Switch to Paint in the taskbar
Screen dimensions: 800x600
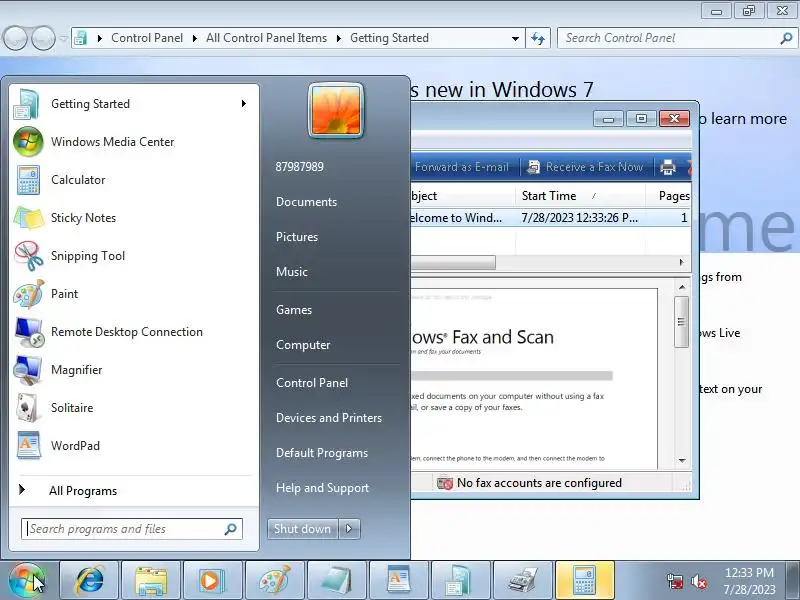click(x=274, y=580)
